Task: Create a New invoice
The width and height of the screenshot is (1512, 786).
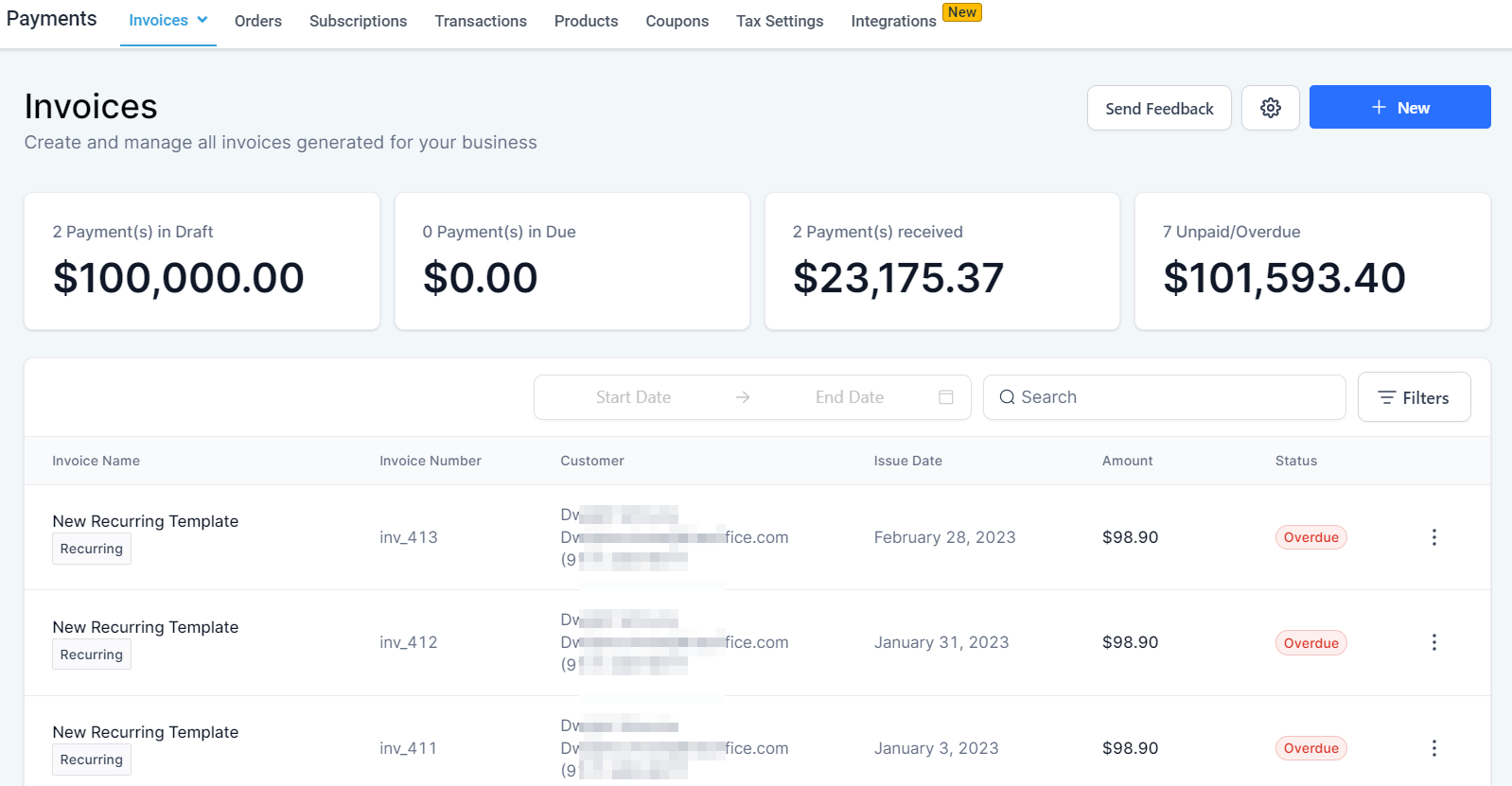Action: tap(1399, 108)
